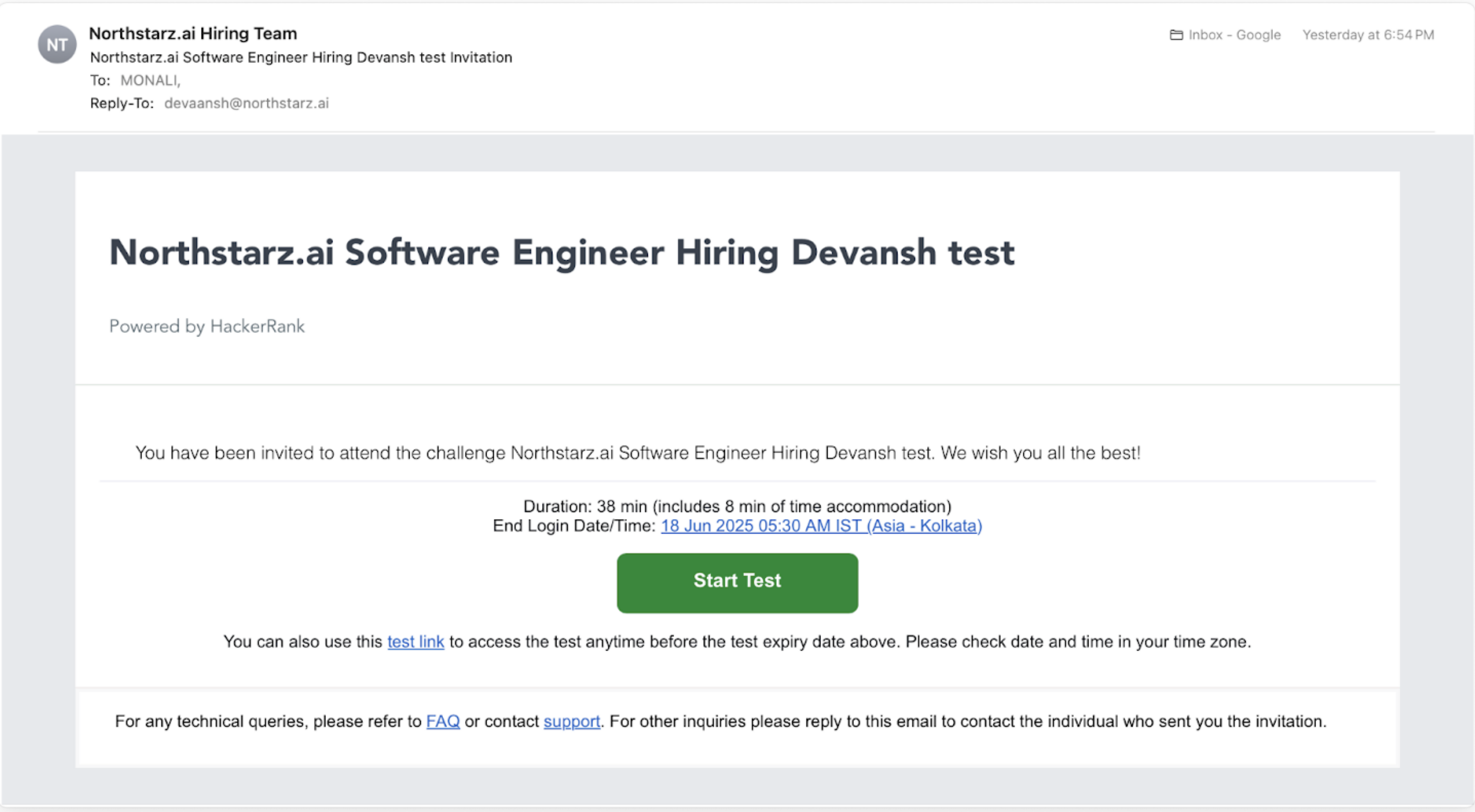Click the 'Reply-To:' field label

pos(122,103)
